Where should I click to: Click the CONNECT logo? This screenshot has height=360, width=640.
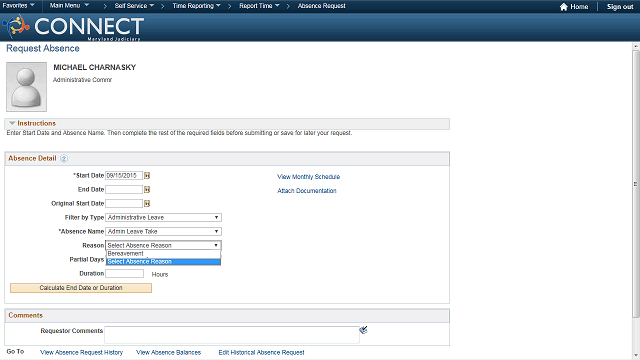pos(73,27)
